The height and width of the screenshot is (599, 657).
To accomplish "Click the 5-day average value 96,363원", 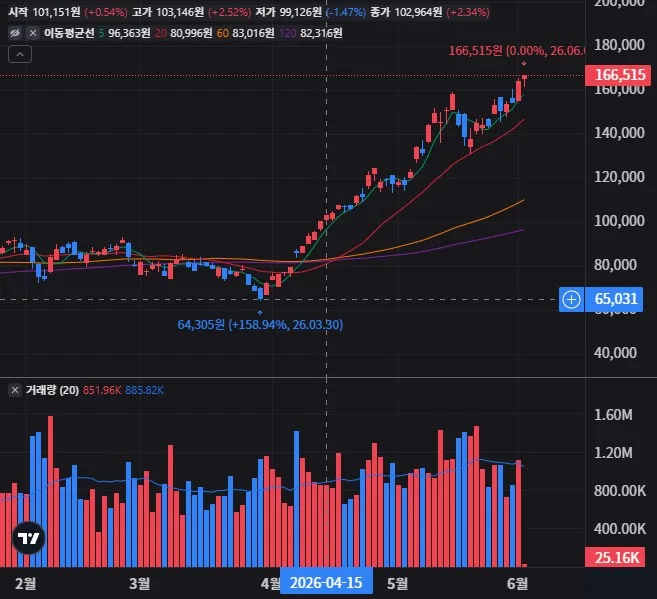I will tap(129, 33).
